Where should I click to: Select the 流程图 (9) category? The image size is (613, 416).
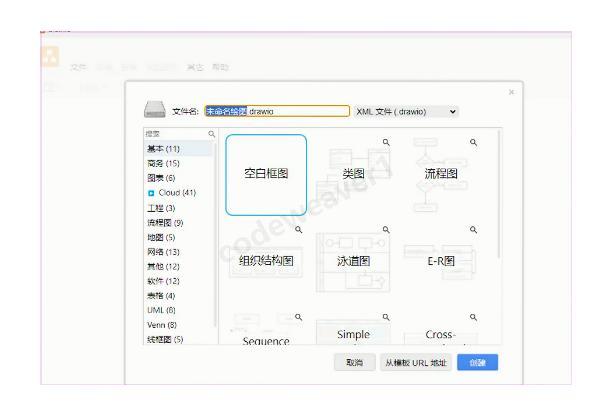pos(179,223)
